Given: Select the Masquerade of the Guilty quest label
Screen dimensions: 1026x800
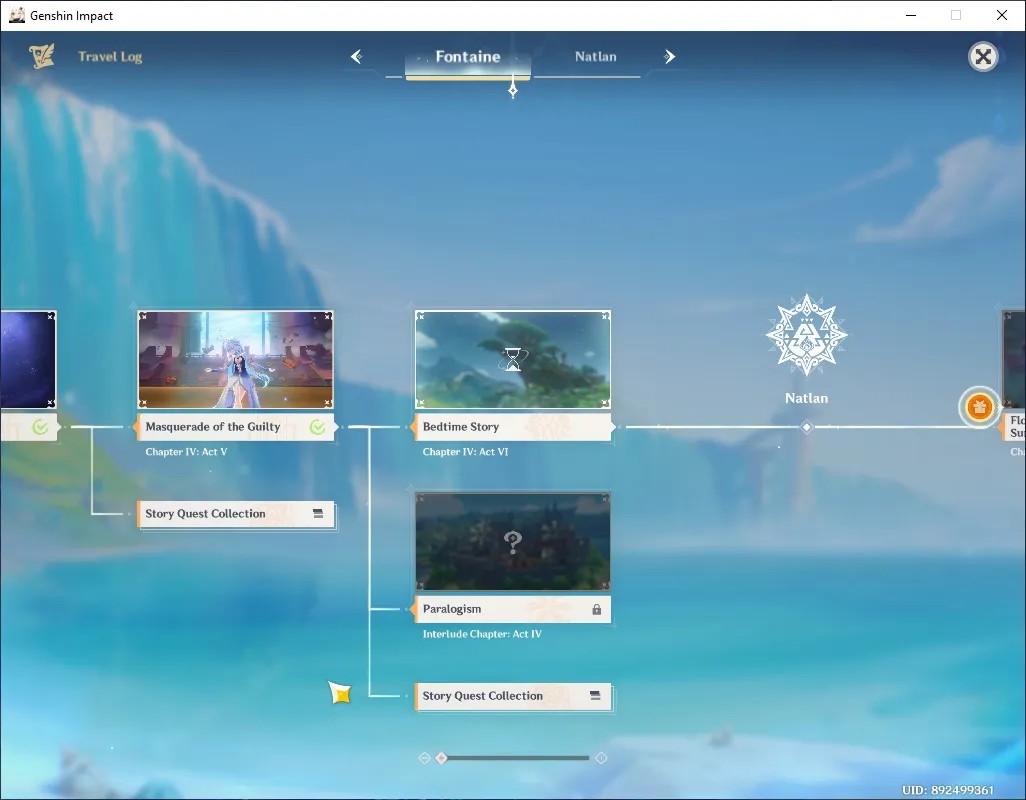Looking at the screenshot, I should point(236,427).
